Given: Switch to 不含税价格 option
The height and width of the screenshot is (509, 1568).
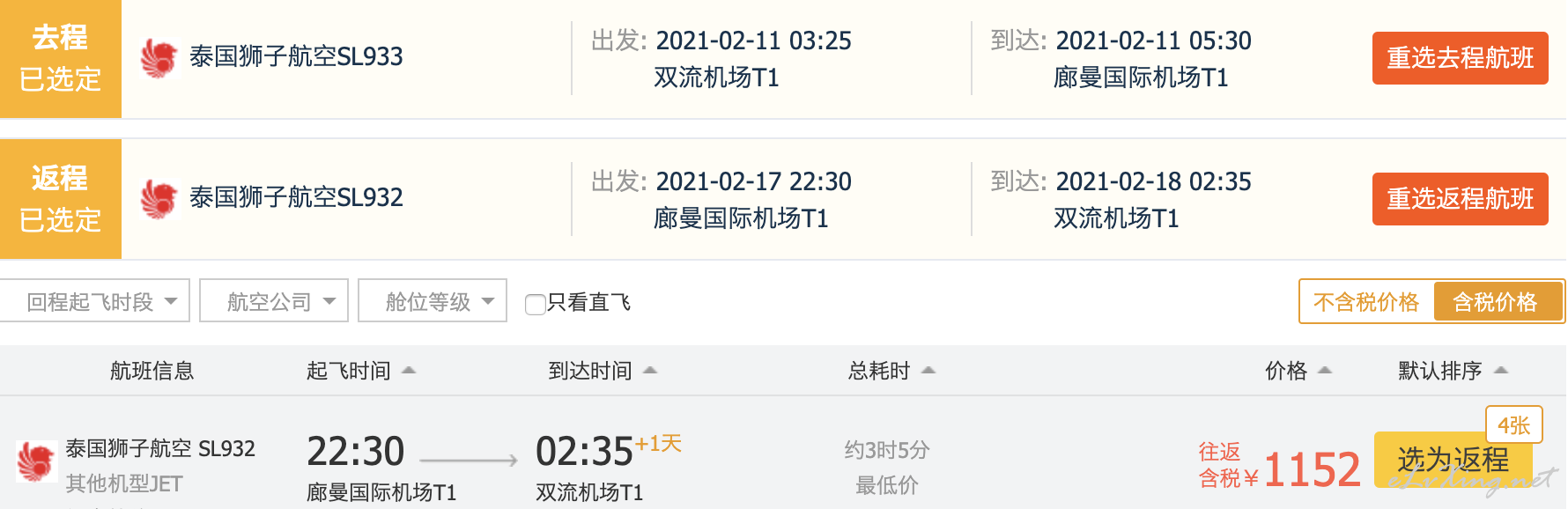Looking at the screenshot, I should tap(1366, 302).
